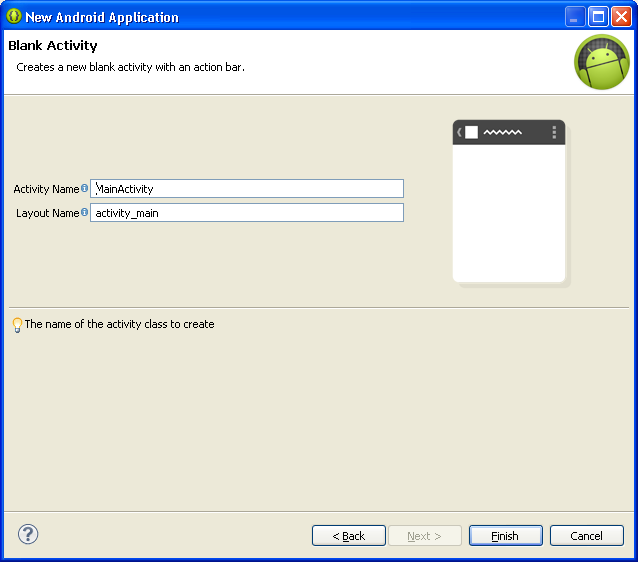Click the 'Layout Name' label
The image size is (638, 562).
[48, 213]
